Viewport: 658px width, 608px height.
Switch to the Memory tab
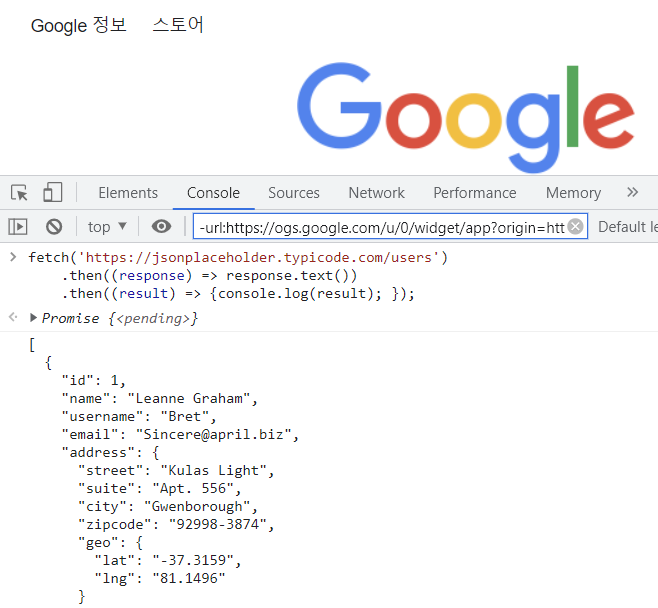point(573,193)
